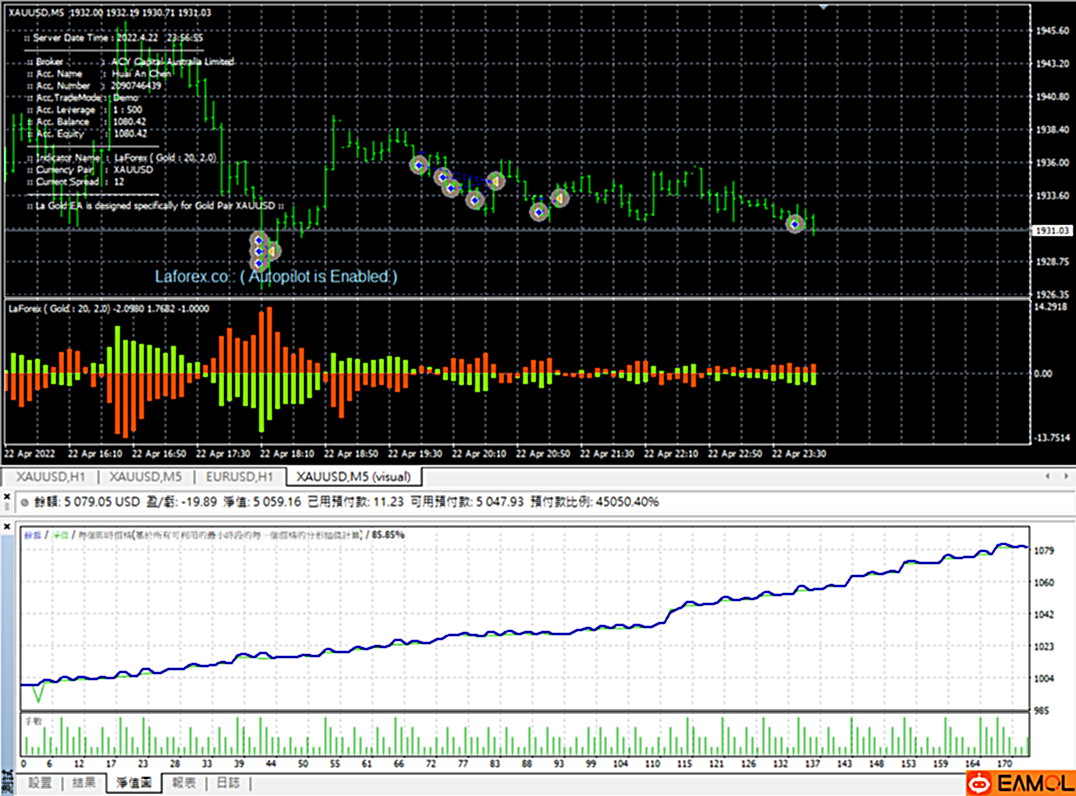Click the status dot icon before 餘額
Viewport: 1076px width, 796px height.
tap(25, 502)
